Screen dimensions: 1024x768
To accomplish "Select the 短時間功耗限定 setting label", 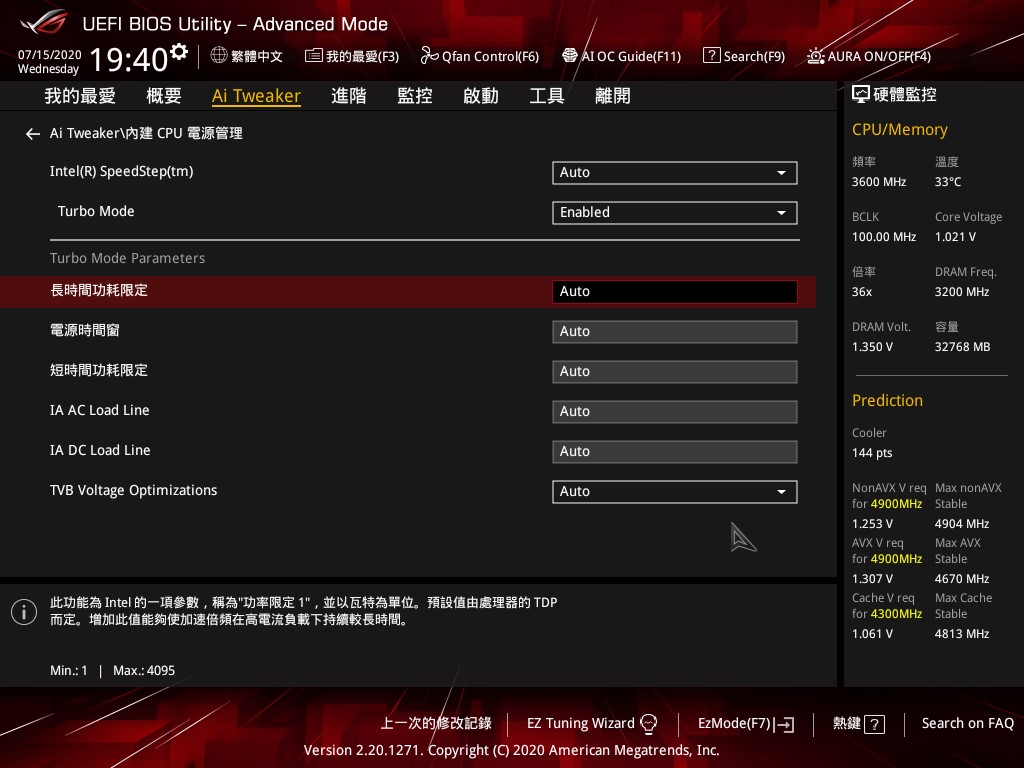I will [99, 370].
